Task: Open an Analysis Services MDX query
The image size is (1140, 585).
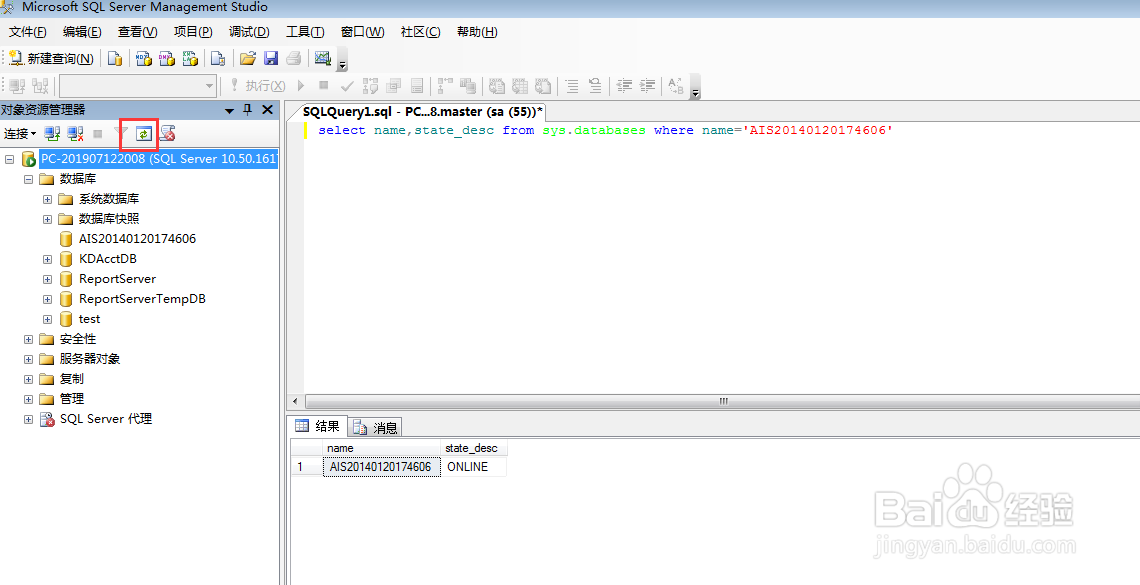Action: 144,59
